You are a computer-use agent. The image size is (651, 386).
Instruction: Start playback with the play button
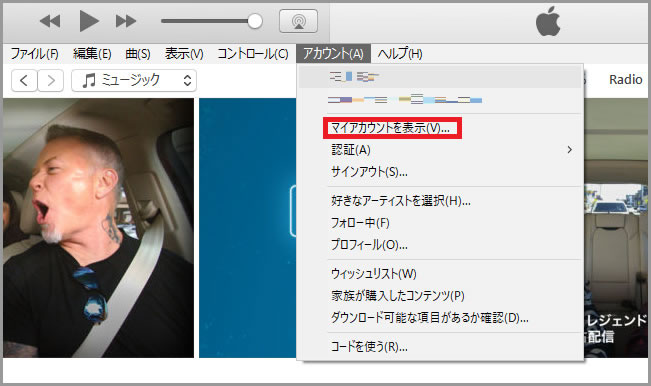point(89,21)
